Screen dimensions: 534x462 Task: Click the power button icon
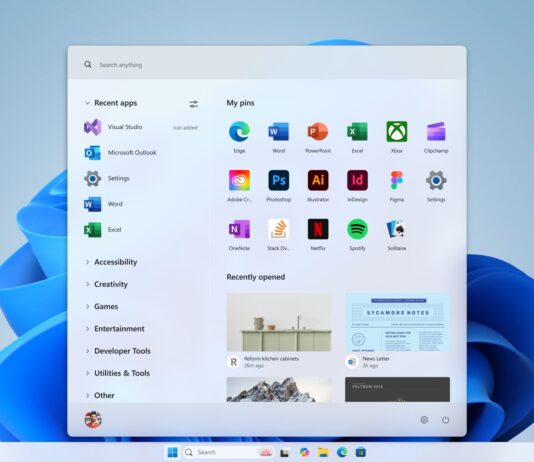445,420
